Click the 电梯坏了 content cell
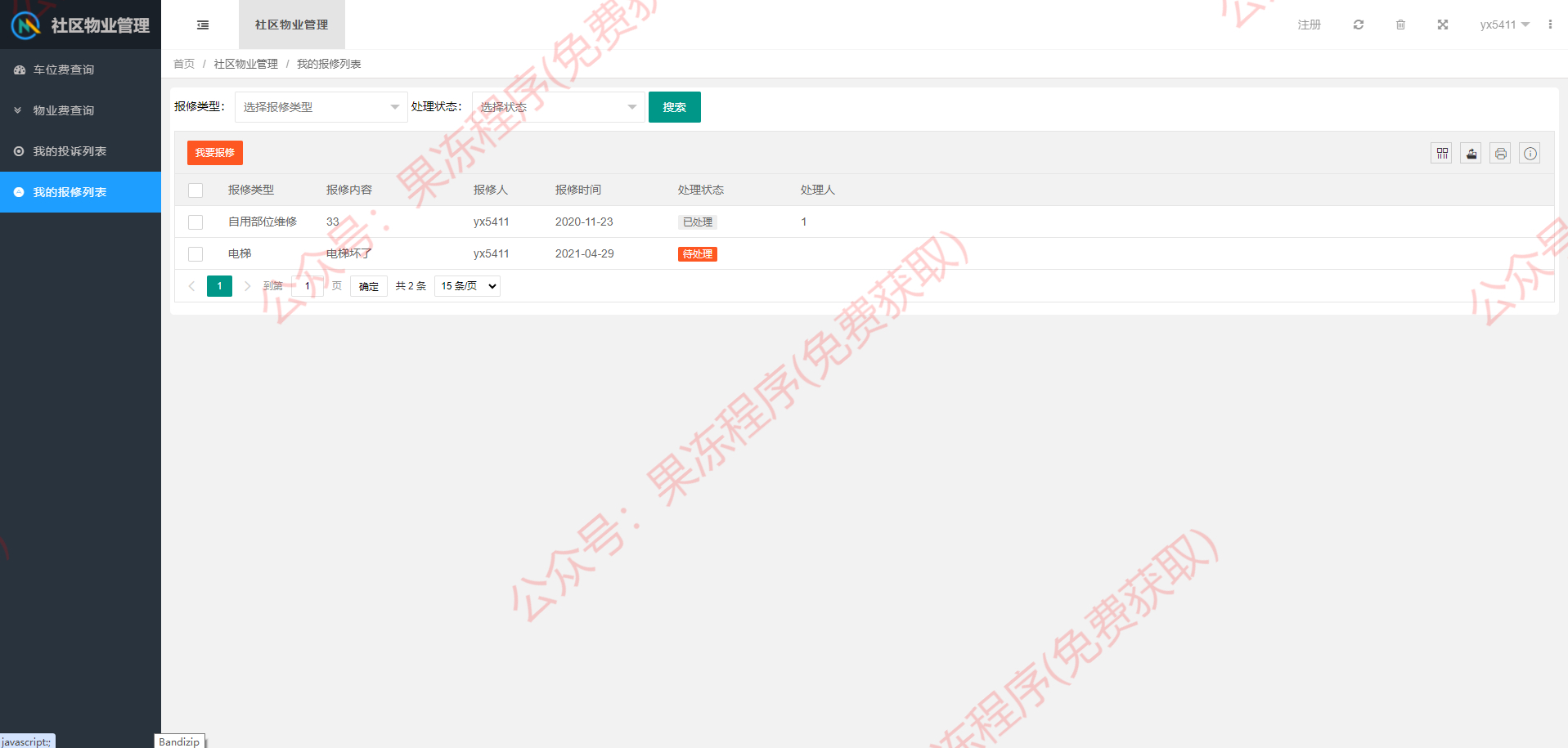1568x748 pixels. tap(349, 253)
